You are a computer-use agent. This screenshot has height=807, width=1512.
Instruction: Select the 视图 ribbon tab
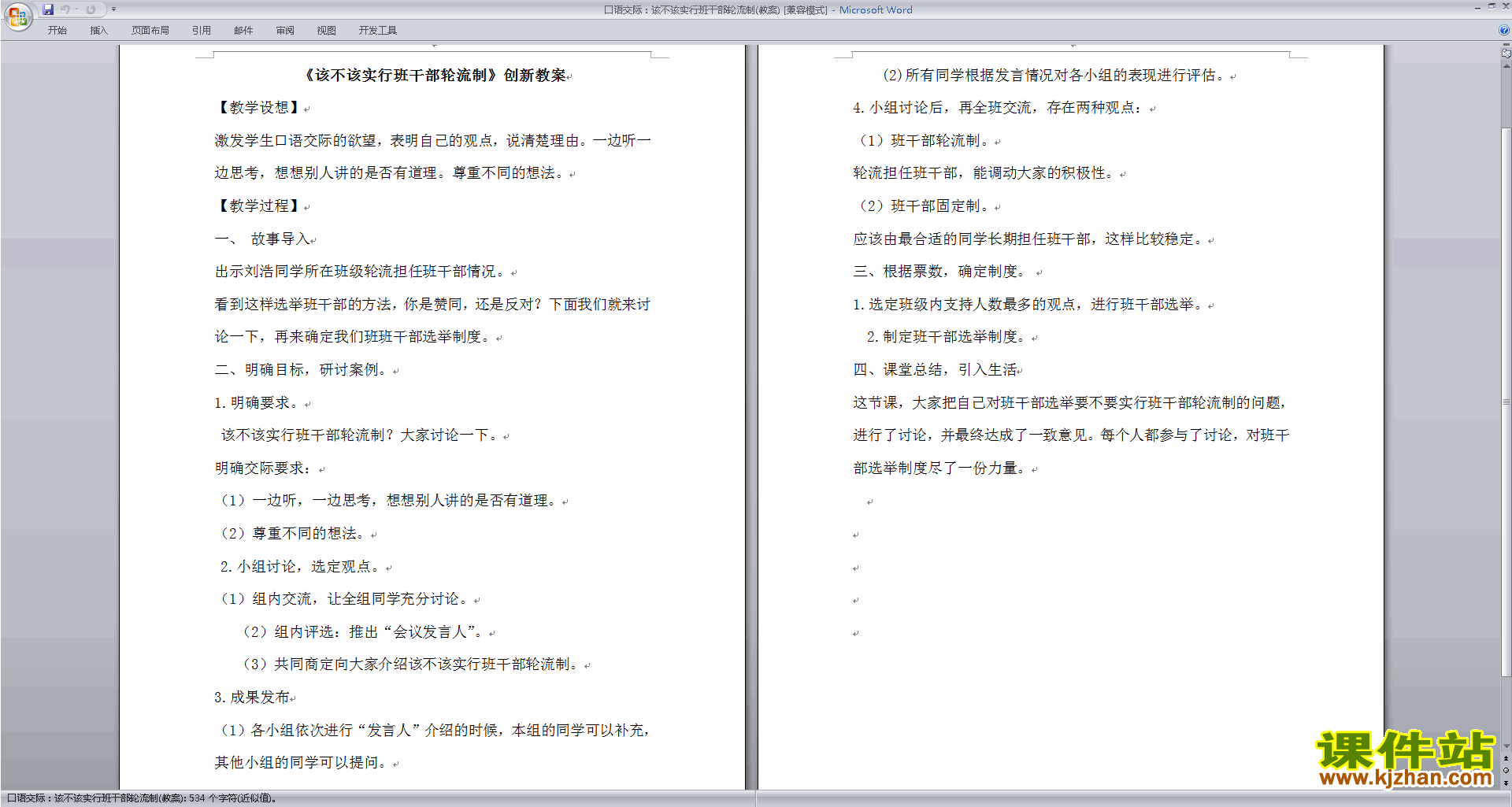327,31
